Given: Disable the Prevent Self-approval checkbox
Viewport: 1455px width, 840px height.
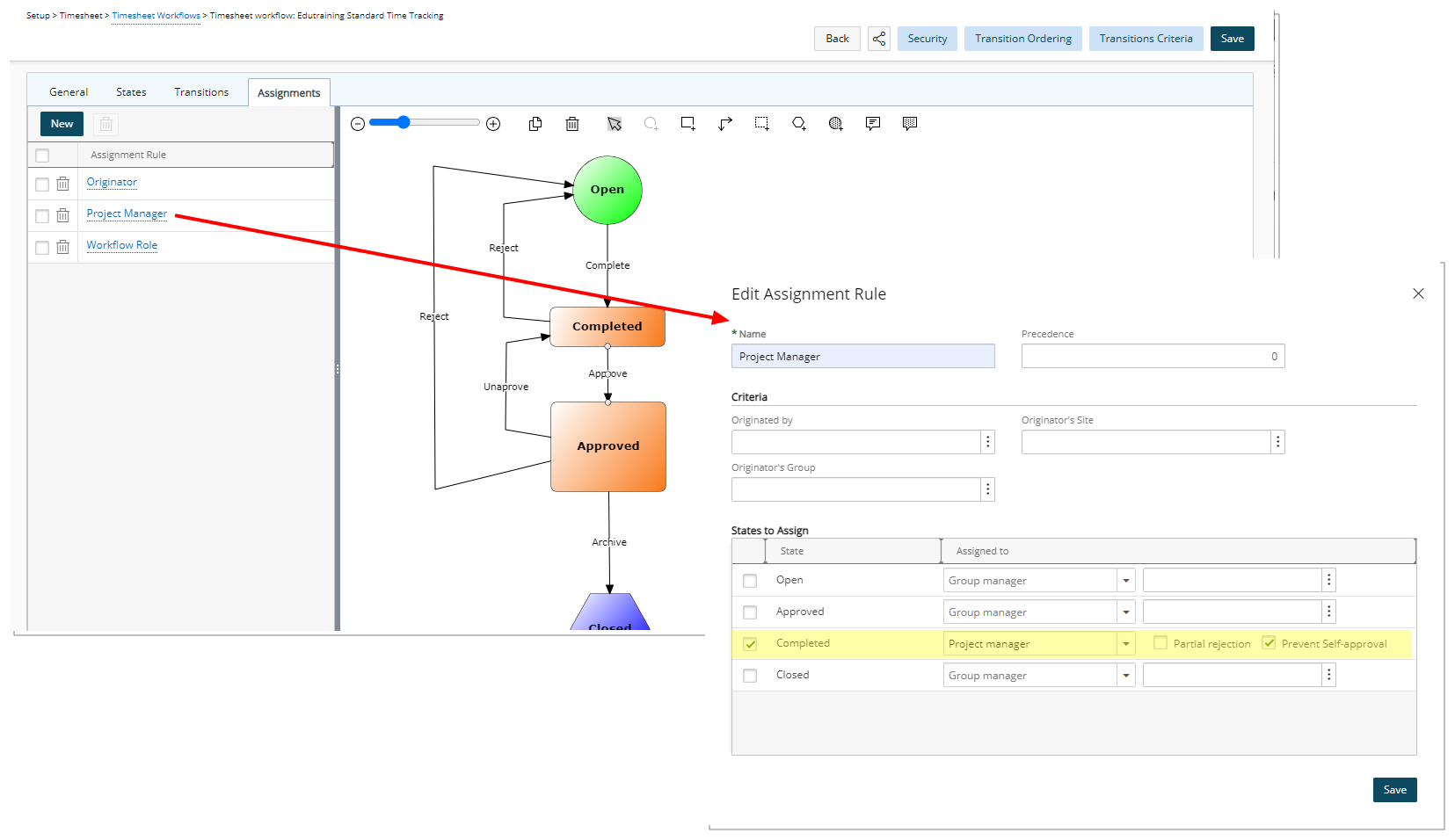Looking at the screenshot, I should [1269, 643].
